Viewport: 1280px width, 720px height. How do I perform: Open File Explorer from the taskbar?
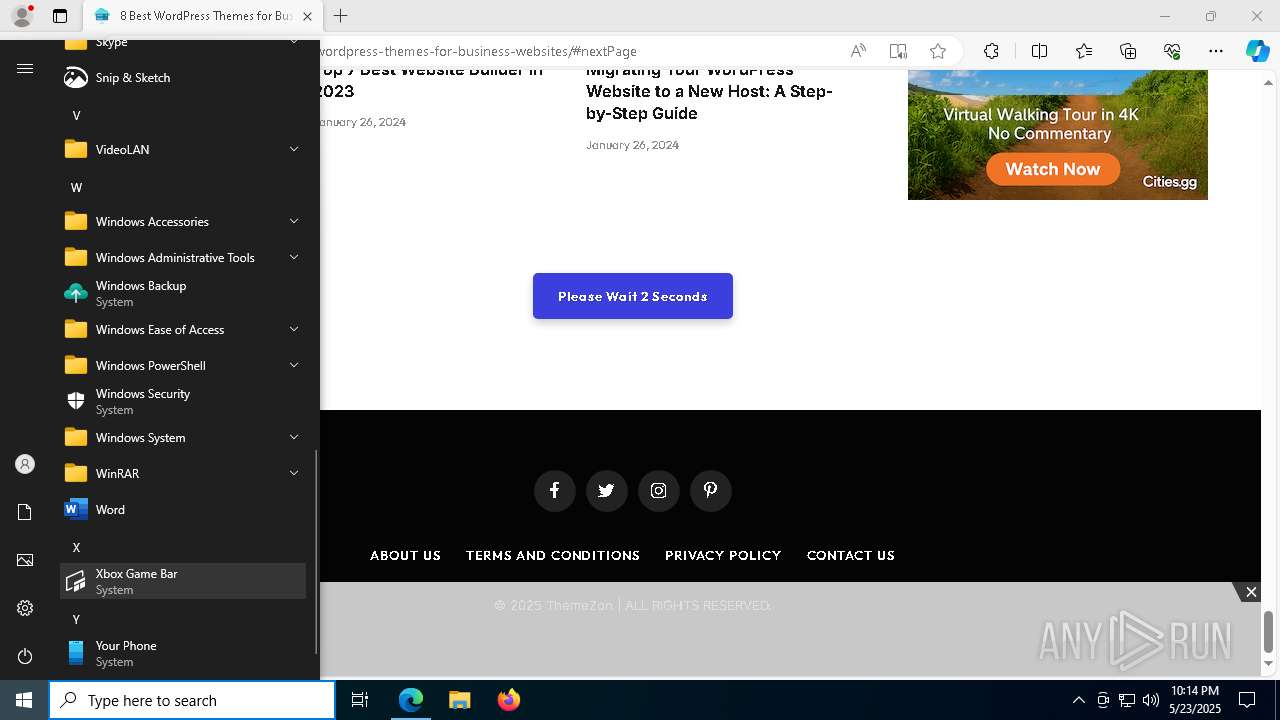click(x=459, y=700)
